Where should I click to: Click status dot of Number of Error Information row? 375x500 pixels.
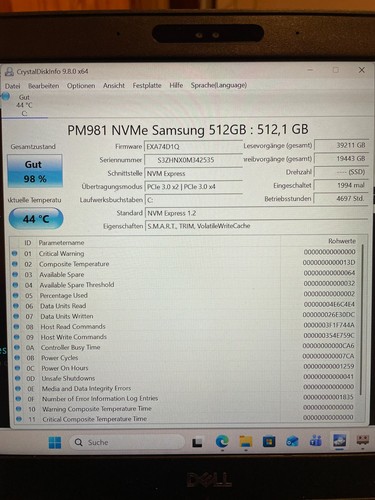click(x=18, y=399)
